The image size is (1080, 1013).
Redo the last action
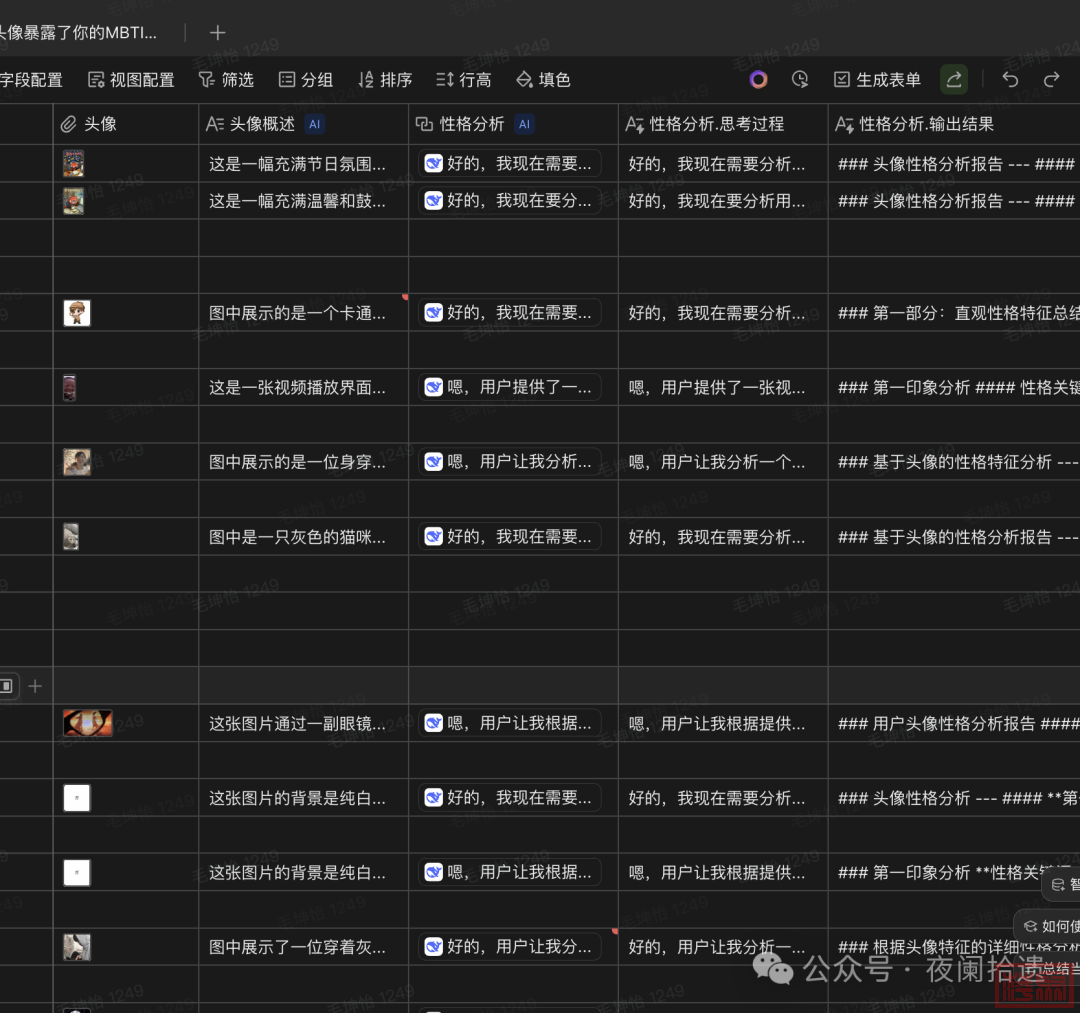coord(1051,80)
